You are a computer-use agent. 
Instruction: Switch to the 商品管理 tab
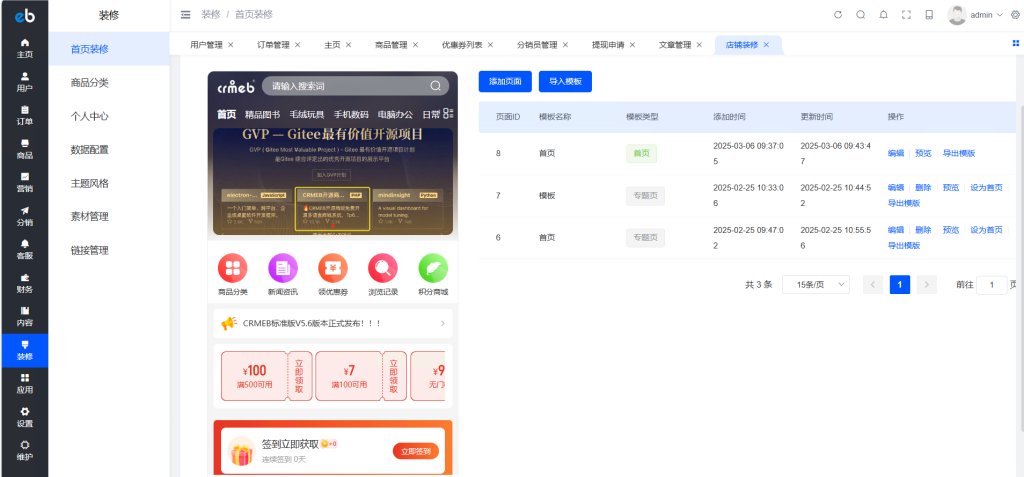391,45
